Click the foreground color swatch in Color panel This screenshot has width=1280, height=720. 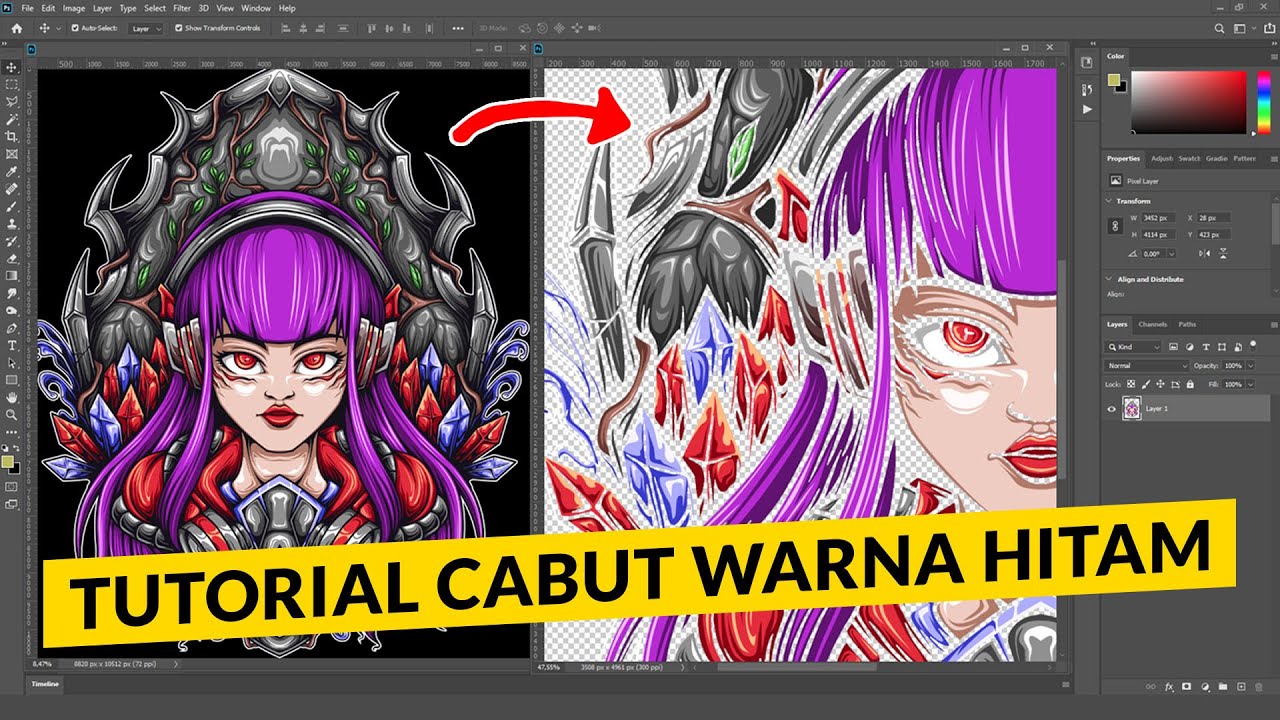1114,80
